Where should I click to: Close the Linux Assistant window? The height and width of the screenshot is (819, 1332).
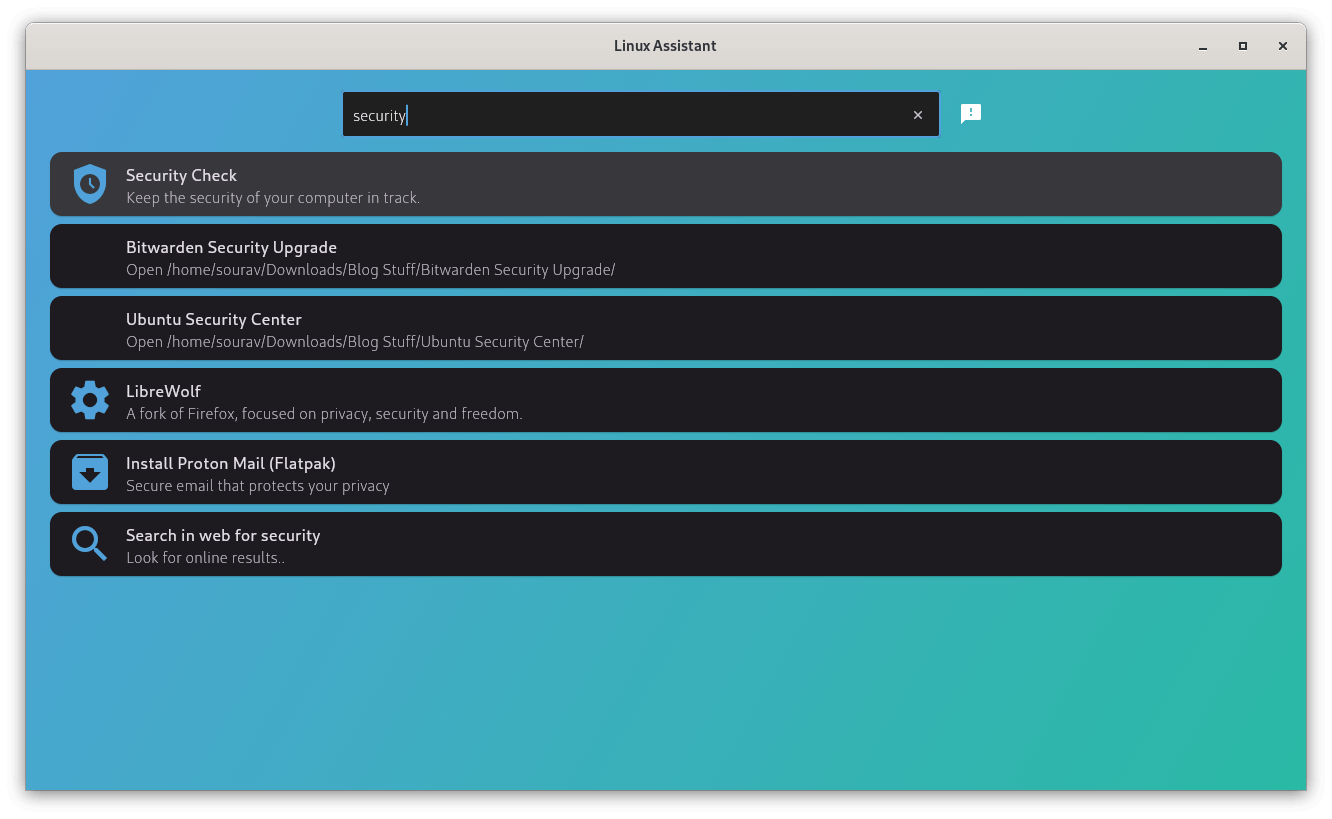coord(1283,46)
